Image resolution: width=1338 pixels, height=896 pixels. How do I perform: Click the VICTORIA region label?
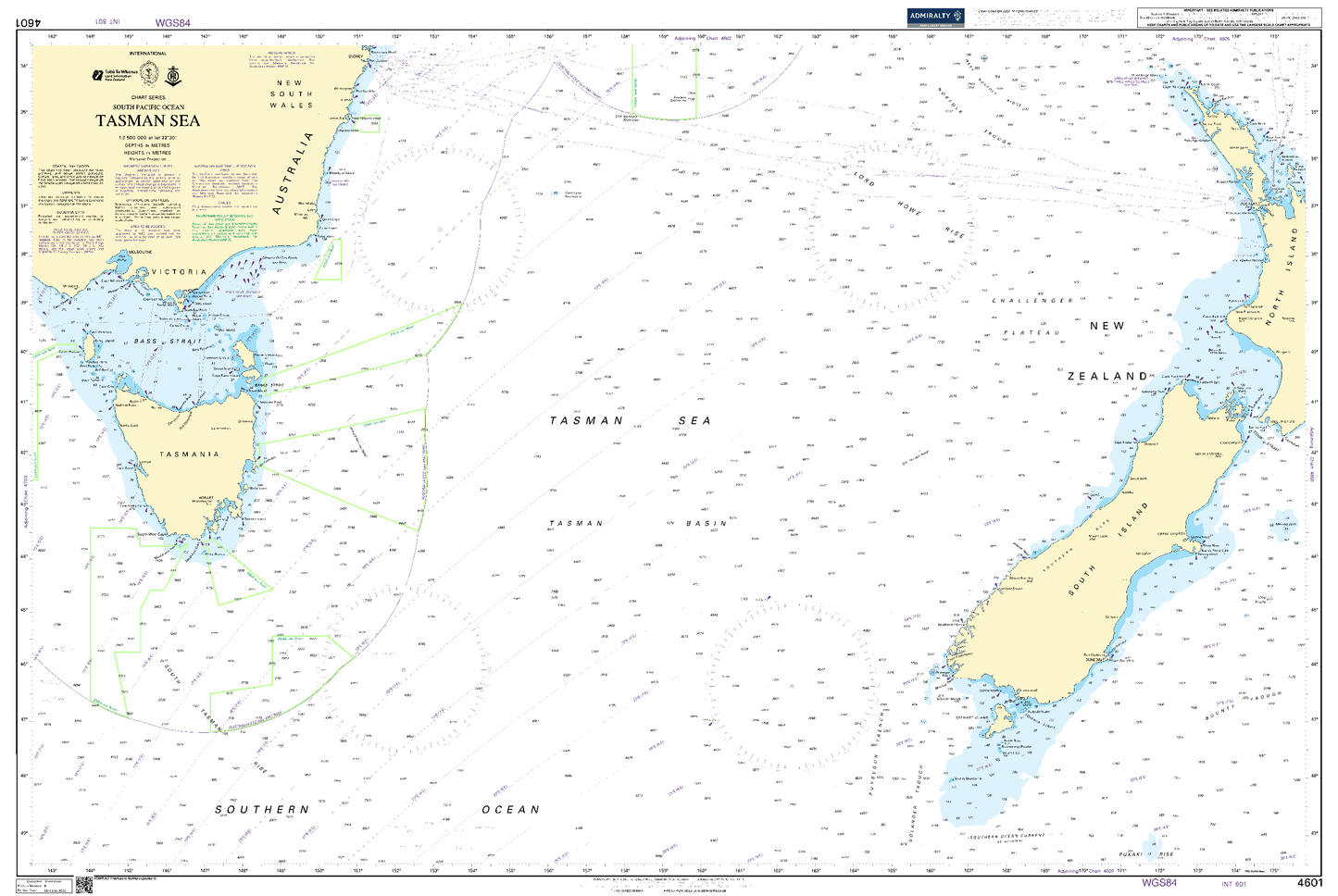[x=179, y=272]
